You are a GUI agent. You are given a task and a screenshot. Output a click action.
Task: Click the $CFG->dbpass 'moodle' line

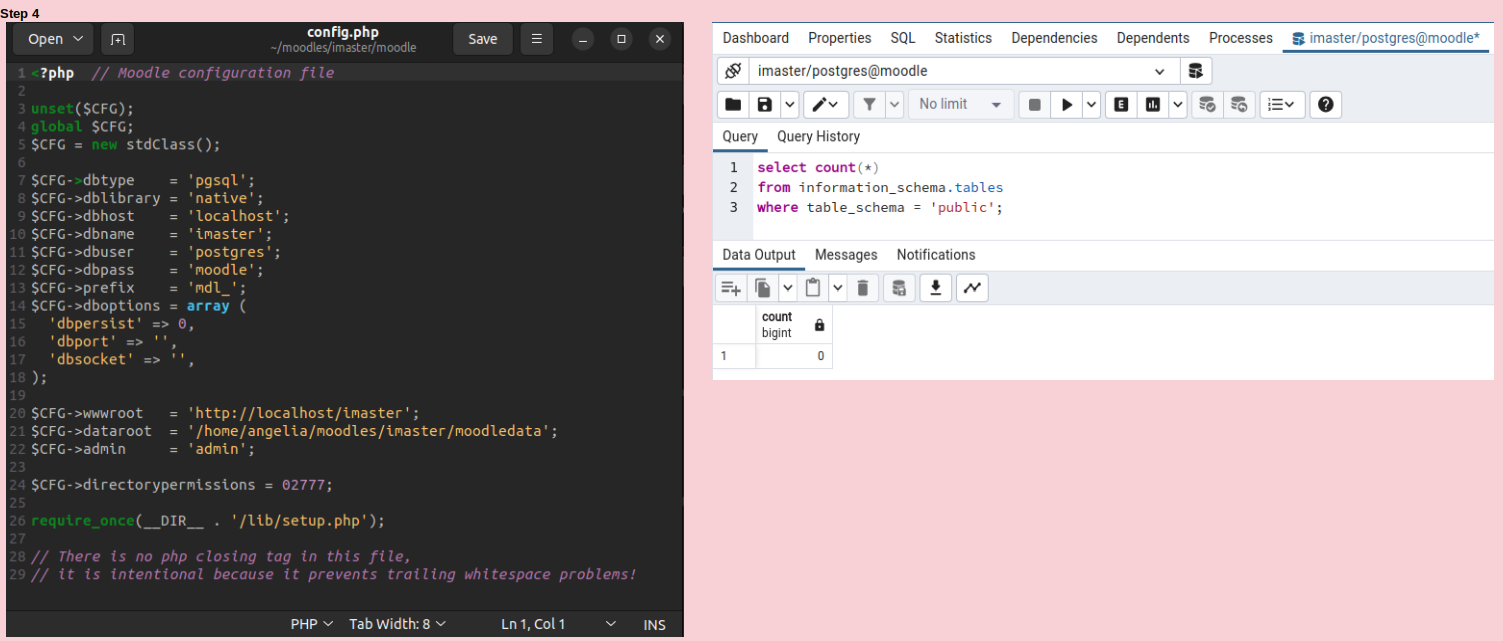point(148,270)
